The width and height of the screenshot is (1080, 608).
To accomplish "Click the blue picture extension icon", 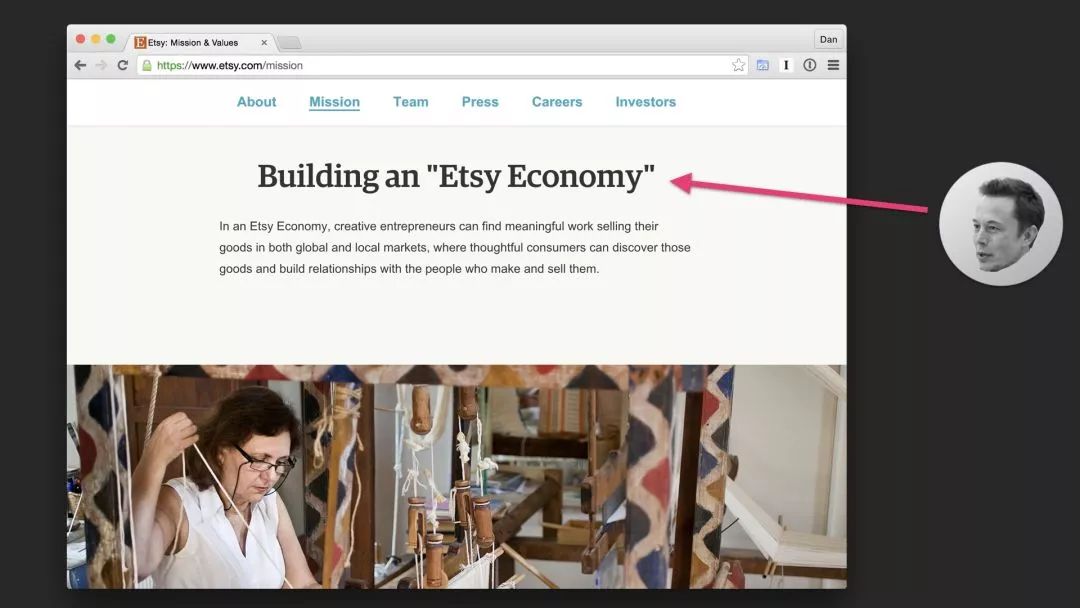I will pyautogui.click(x=762, y=65).
